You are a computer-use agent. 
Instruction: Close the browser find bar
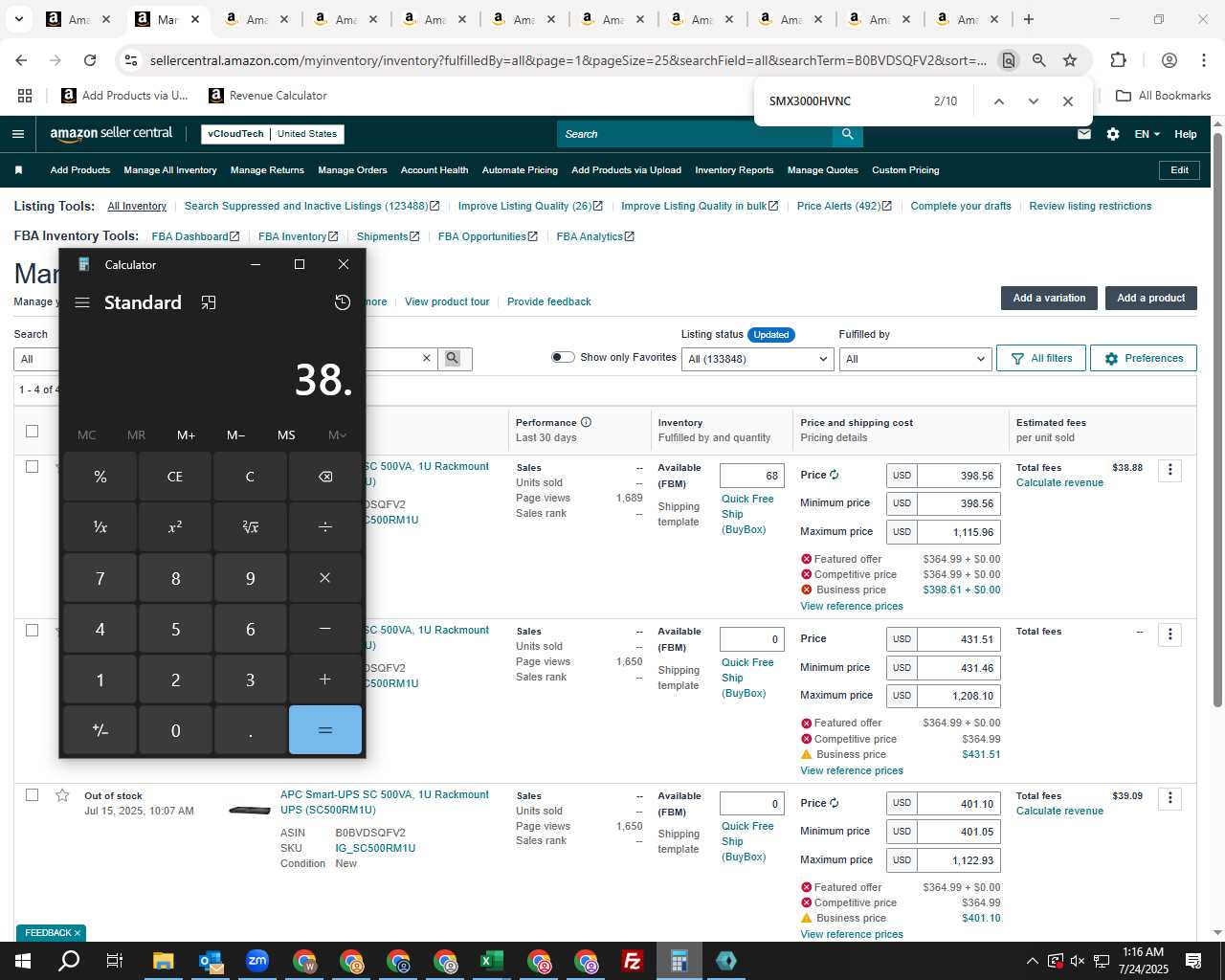tap(1068, 101)
